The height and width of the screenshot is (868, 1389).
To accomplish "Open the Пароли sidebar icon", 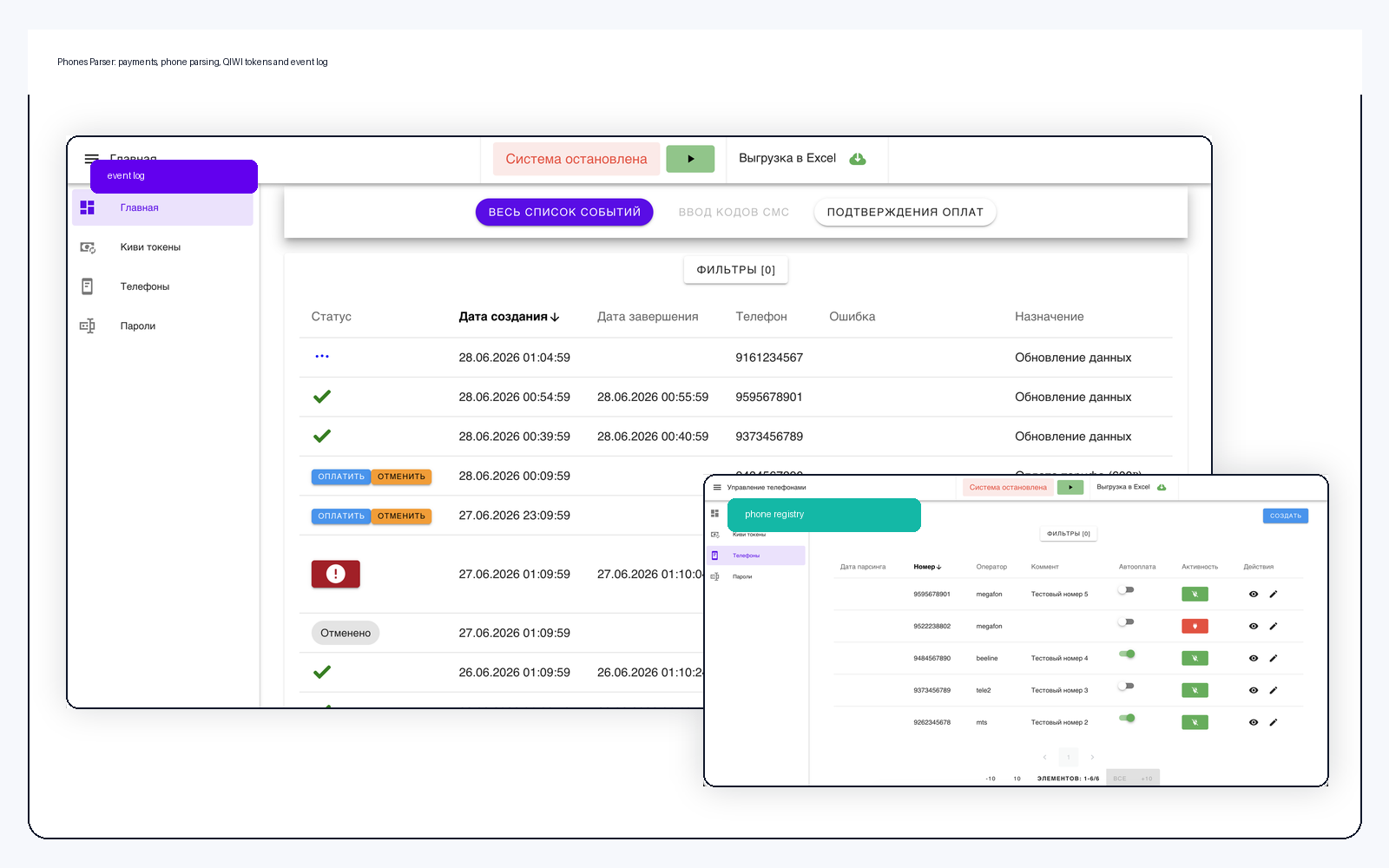I will point(88,326).
